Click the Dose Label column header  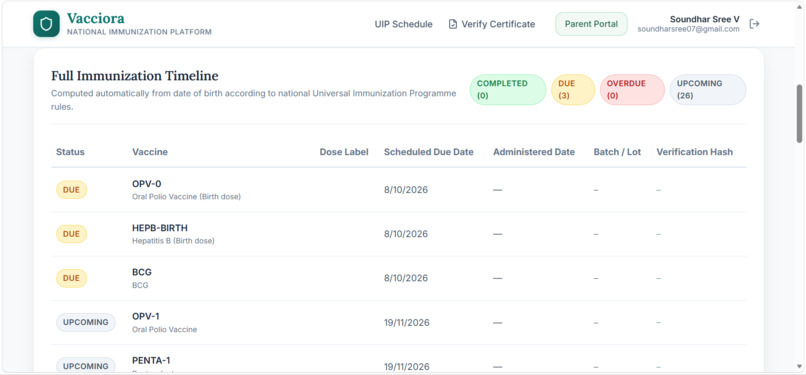[344, 152]
